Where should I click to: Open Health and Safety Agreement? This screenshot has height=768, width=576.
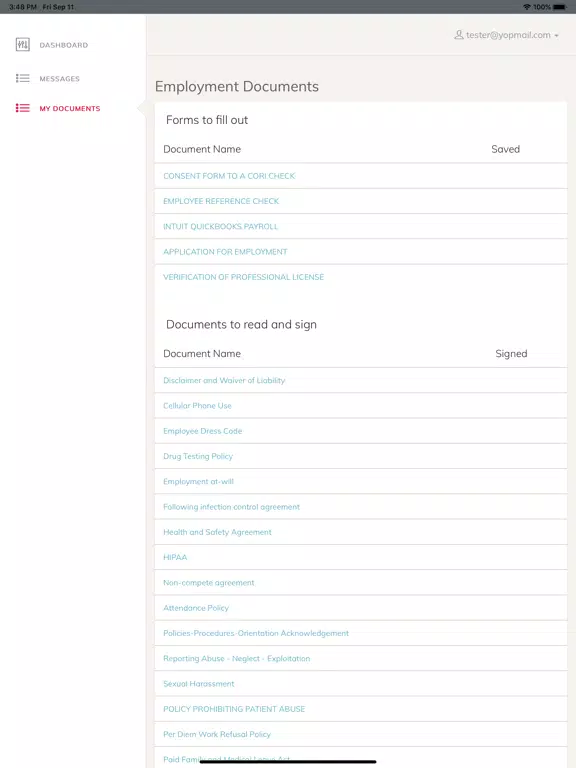217,532
